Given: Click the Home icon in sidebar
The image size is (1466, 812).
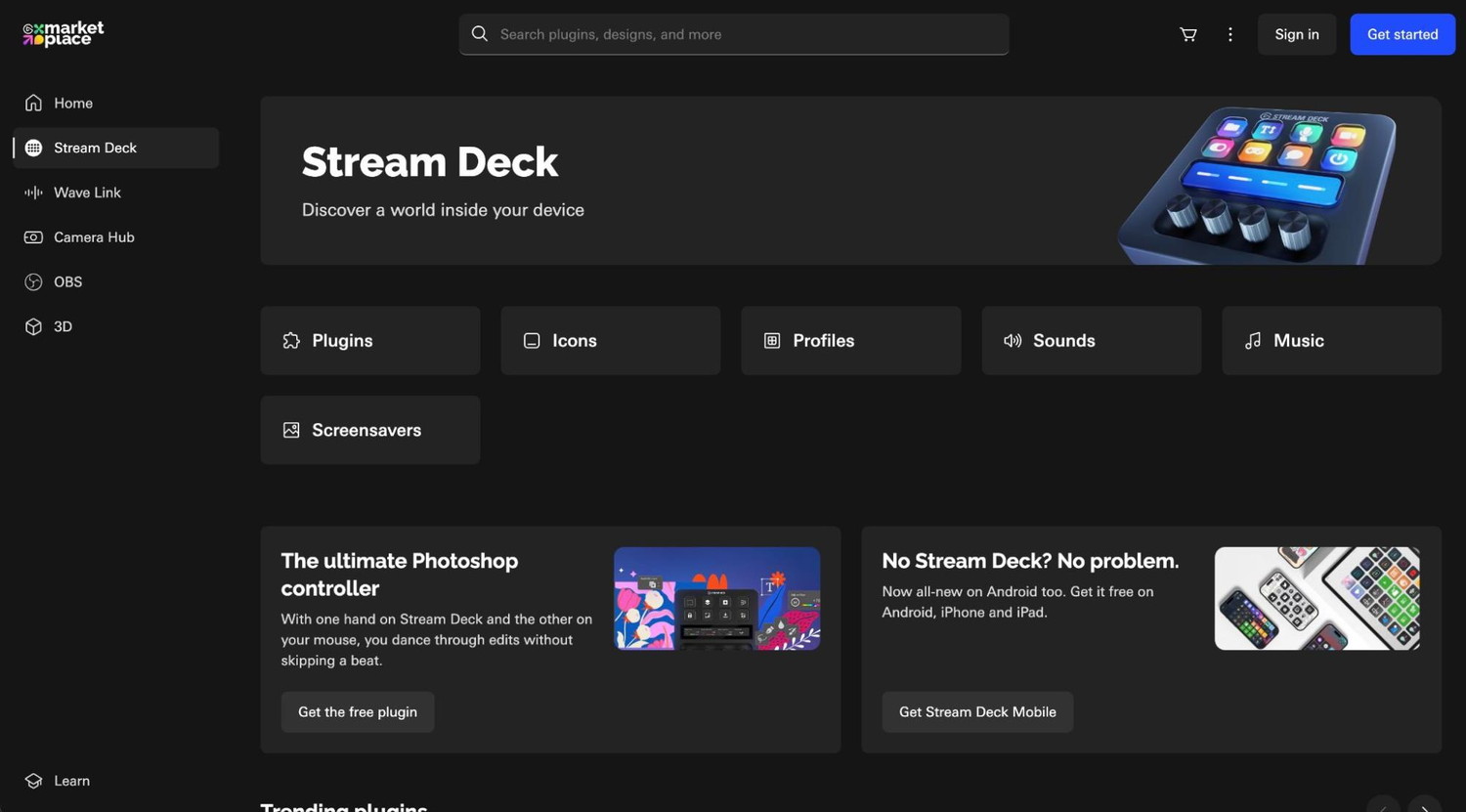Looking at the screenshot, I should click(33, 104).
